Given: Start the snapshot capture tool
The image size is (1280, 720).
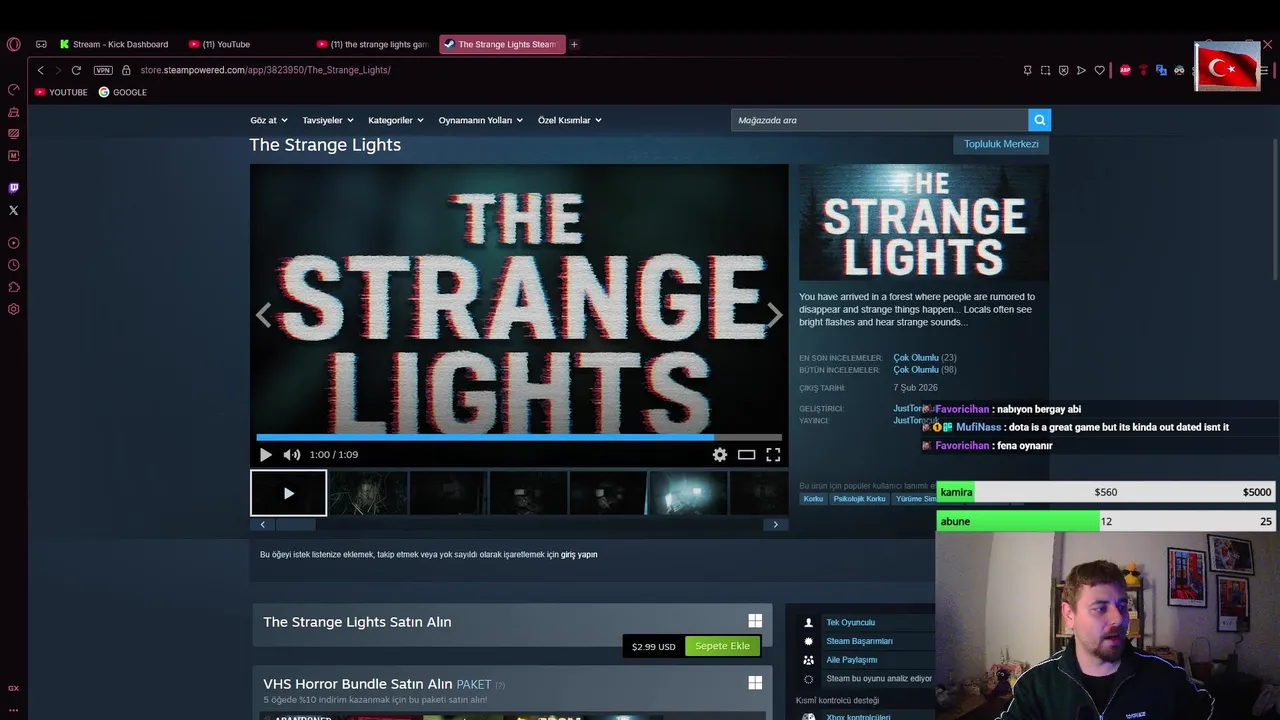Looking at the screenshot, I should [x=1045, y=70].
